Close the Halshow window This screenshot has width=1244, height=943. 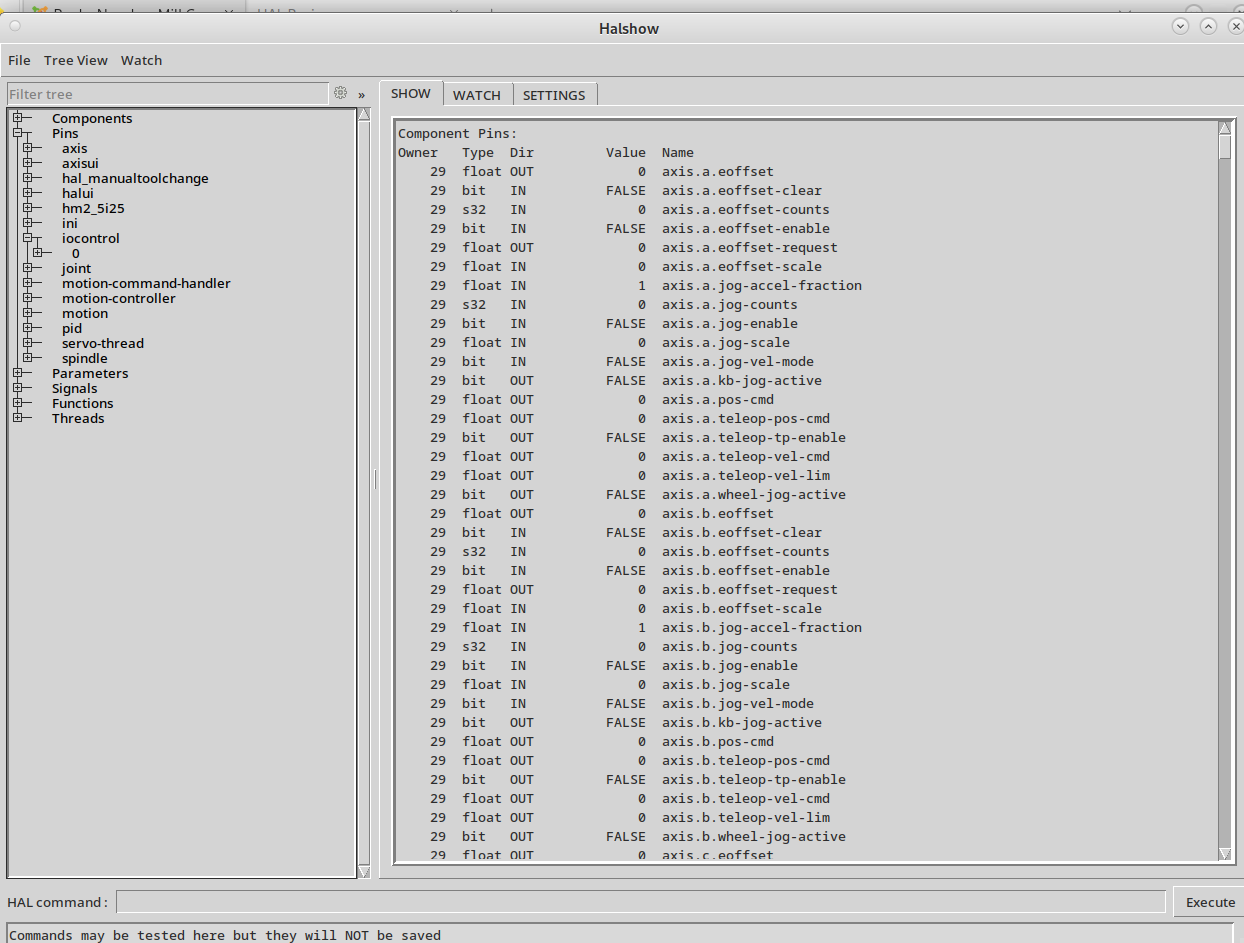1234,27
